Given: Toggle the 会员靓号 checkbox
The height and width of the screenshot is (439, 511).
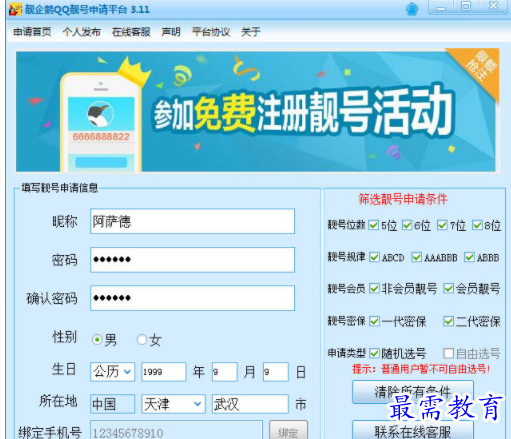Looking at the screenshot, I should click(x=448, y=288).
